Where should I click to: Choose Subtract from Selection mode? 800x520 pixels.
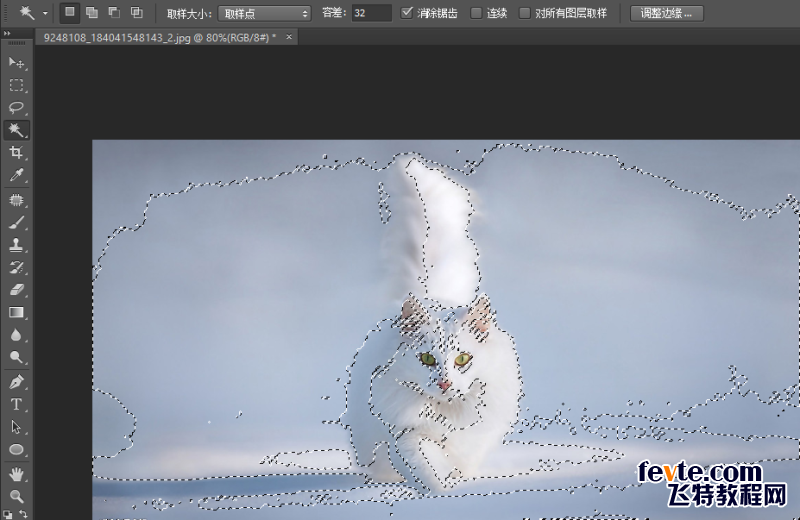pyautogui.click(x=114, y=13)
